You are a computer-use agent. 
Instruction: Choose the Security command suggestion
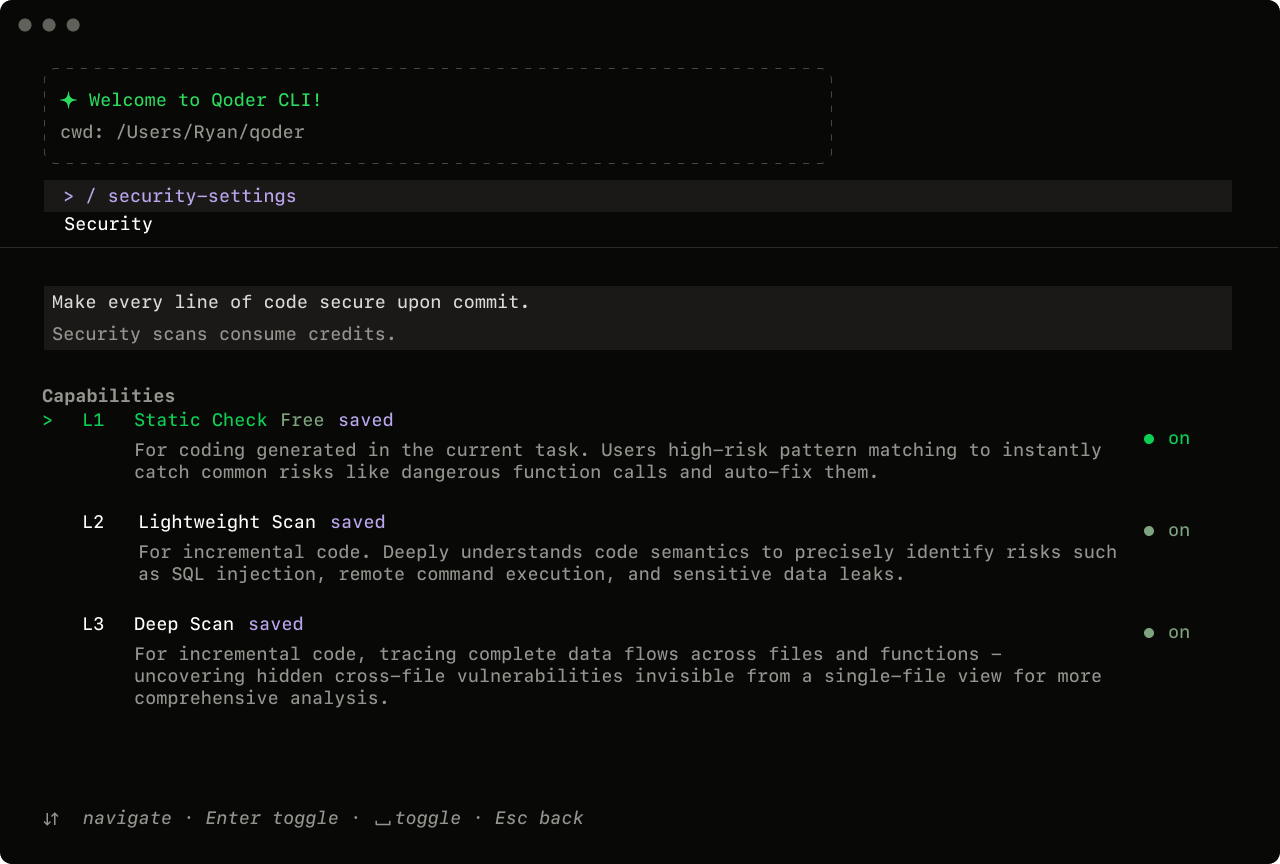pos(108,224)
